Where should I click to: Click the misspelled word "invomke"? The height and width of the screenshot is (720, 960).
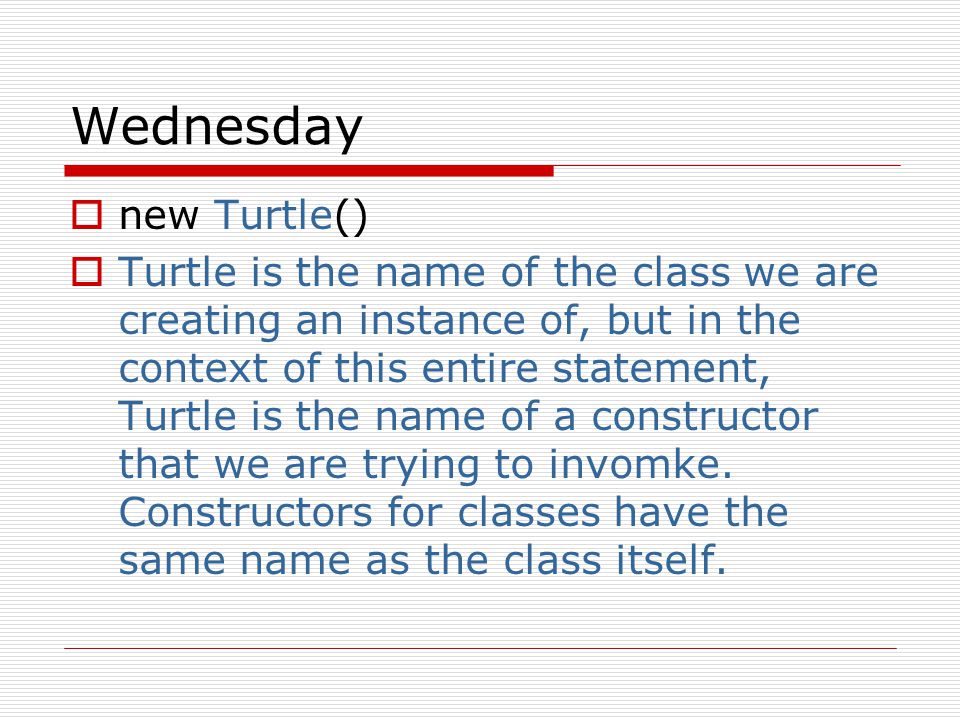coord(640,463)
